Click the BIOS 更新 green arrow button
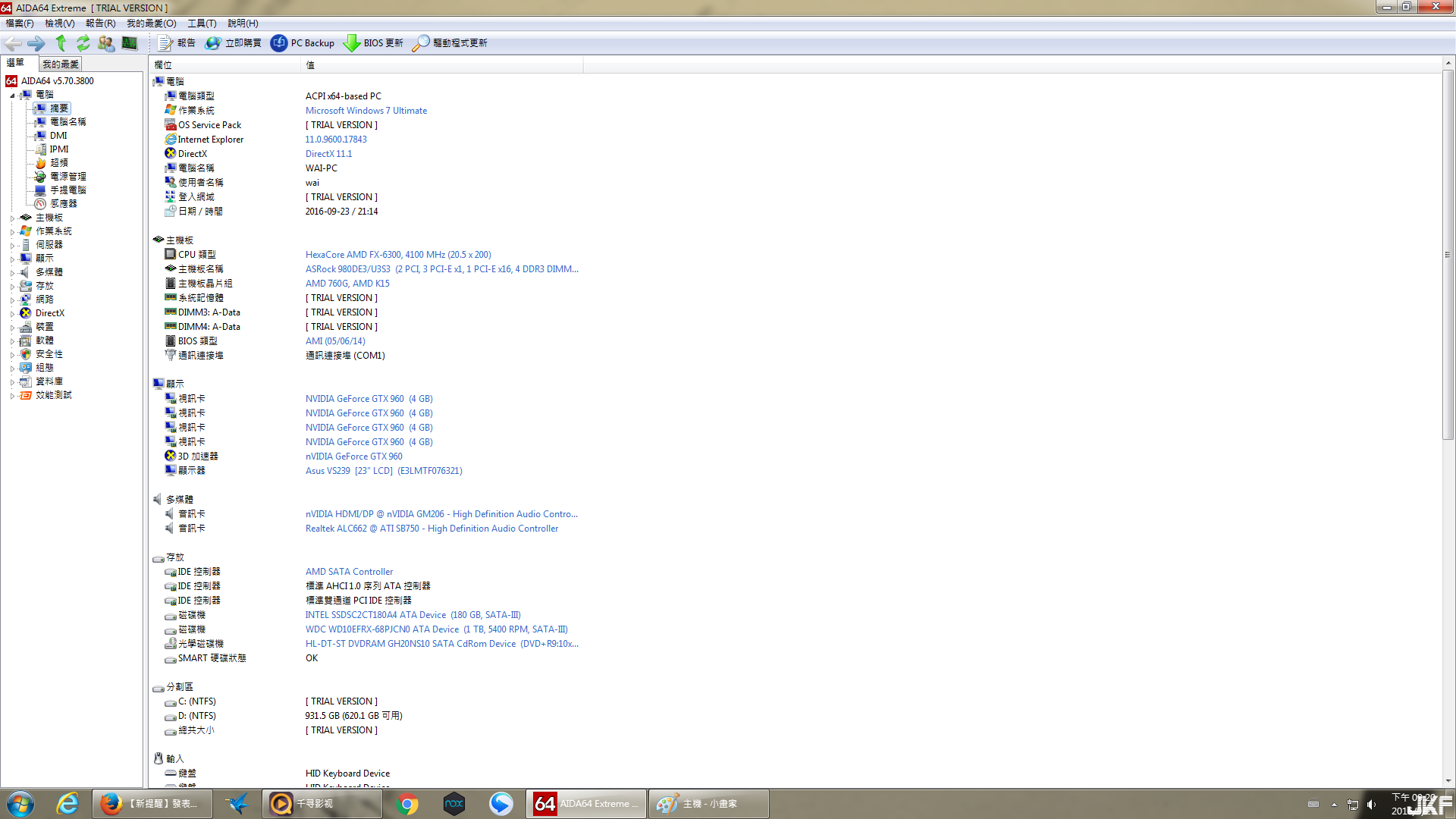This screenshot has height=819, width=1456. pos(373,43)
